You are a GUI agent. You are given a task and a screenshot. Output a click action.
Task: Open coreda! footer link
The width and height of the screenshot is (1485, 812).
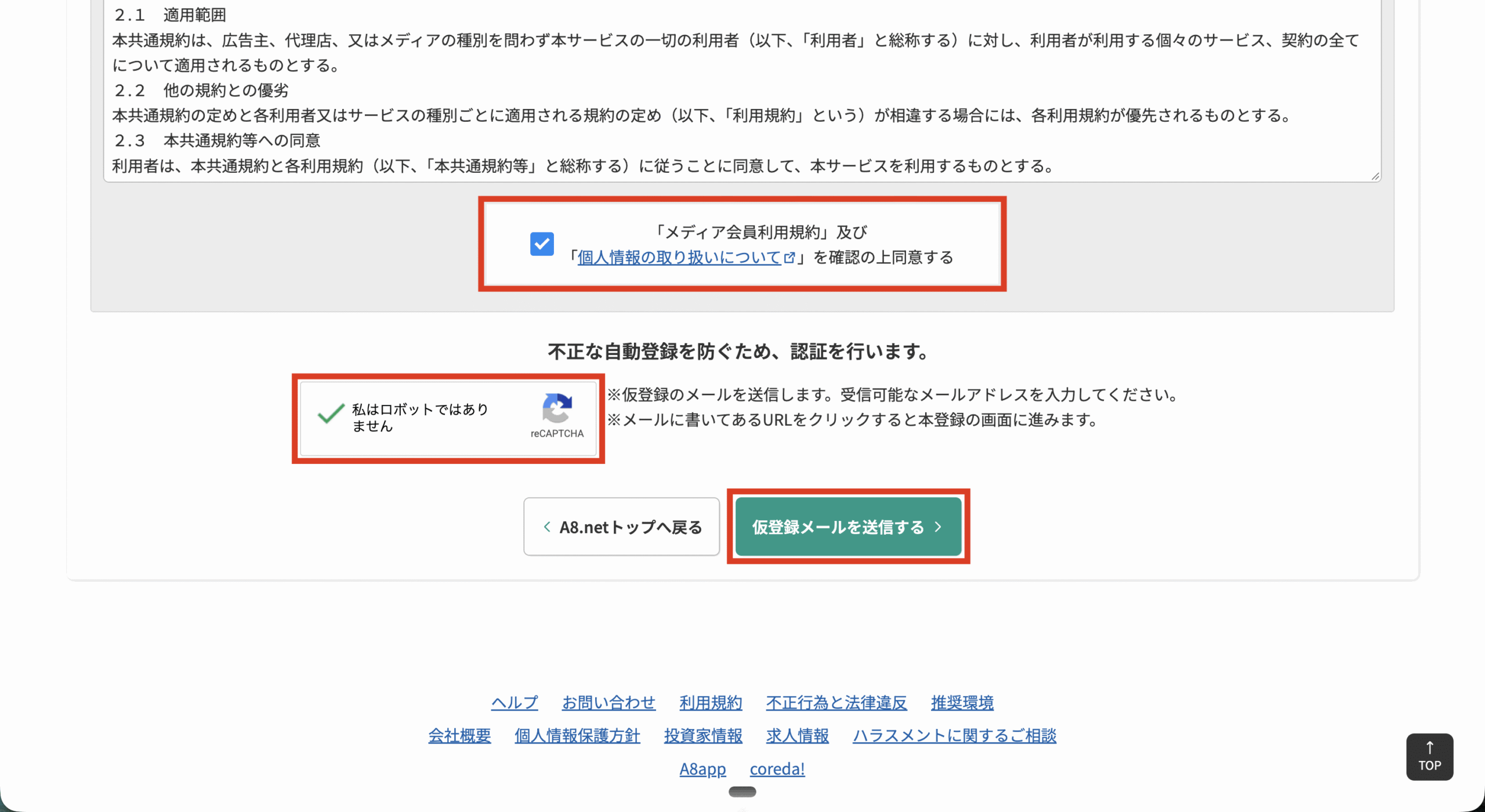coord(777,769)
